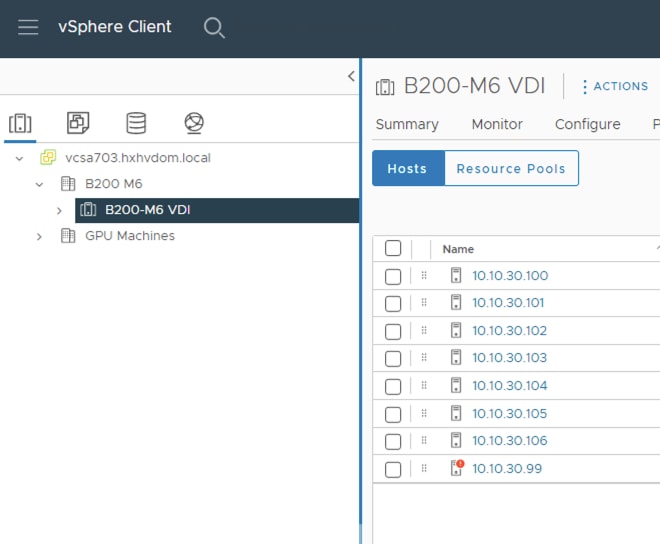
Task: Check the box for host 10.10.30.103
Action: 393,359
